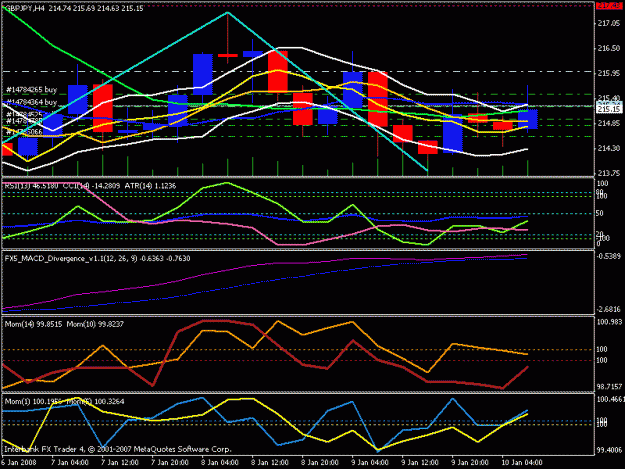
Task: Click the 214.30 price axis value
Action: (609, 148)
